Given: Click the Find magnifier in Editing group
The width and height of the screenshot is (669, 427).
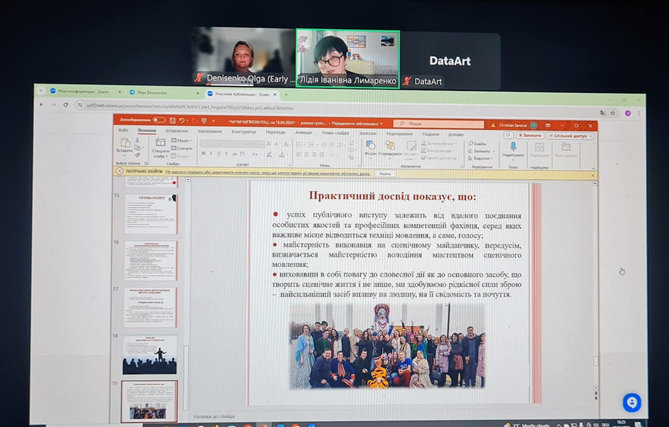Looking at the screenshot, I should [x=471, y=144].
